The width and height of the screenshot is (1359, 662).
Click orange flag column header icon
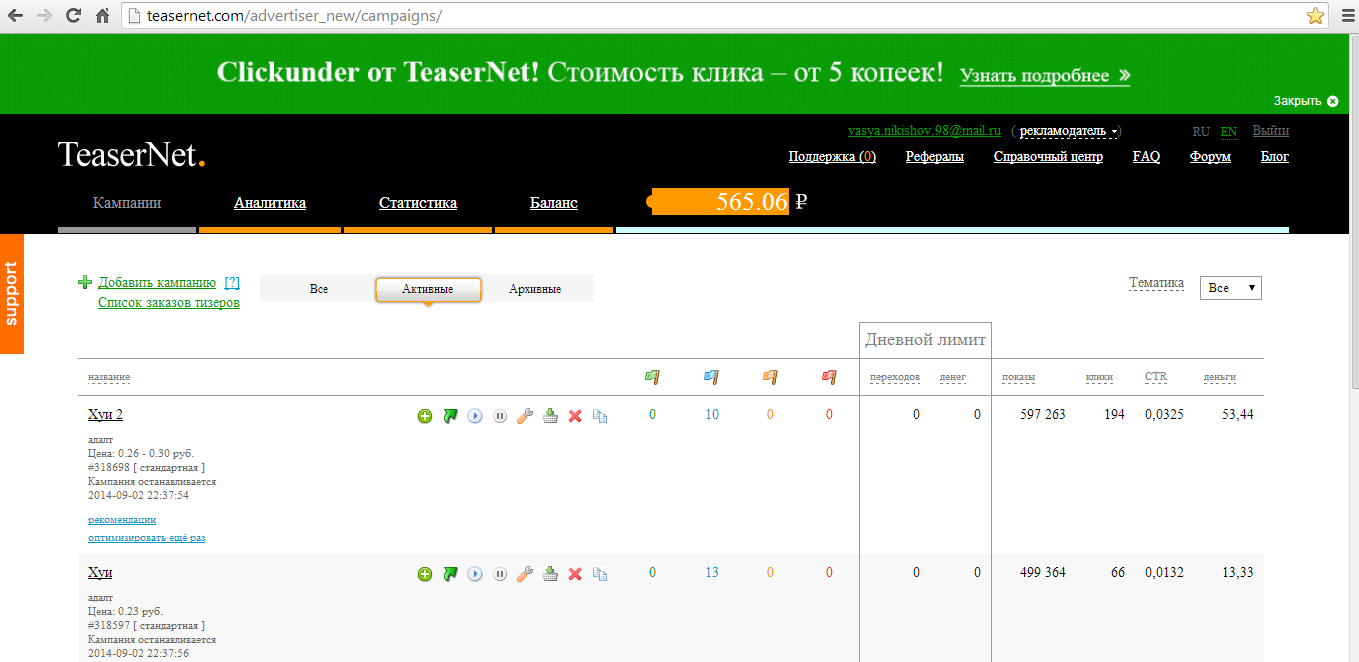coord(770,377)
